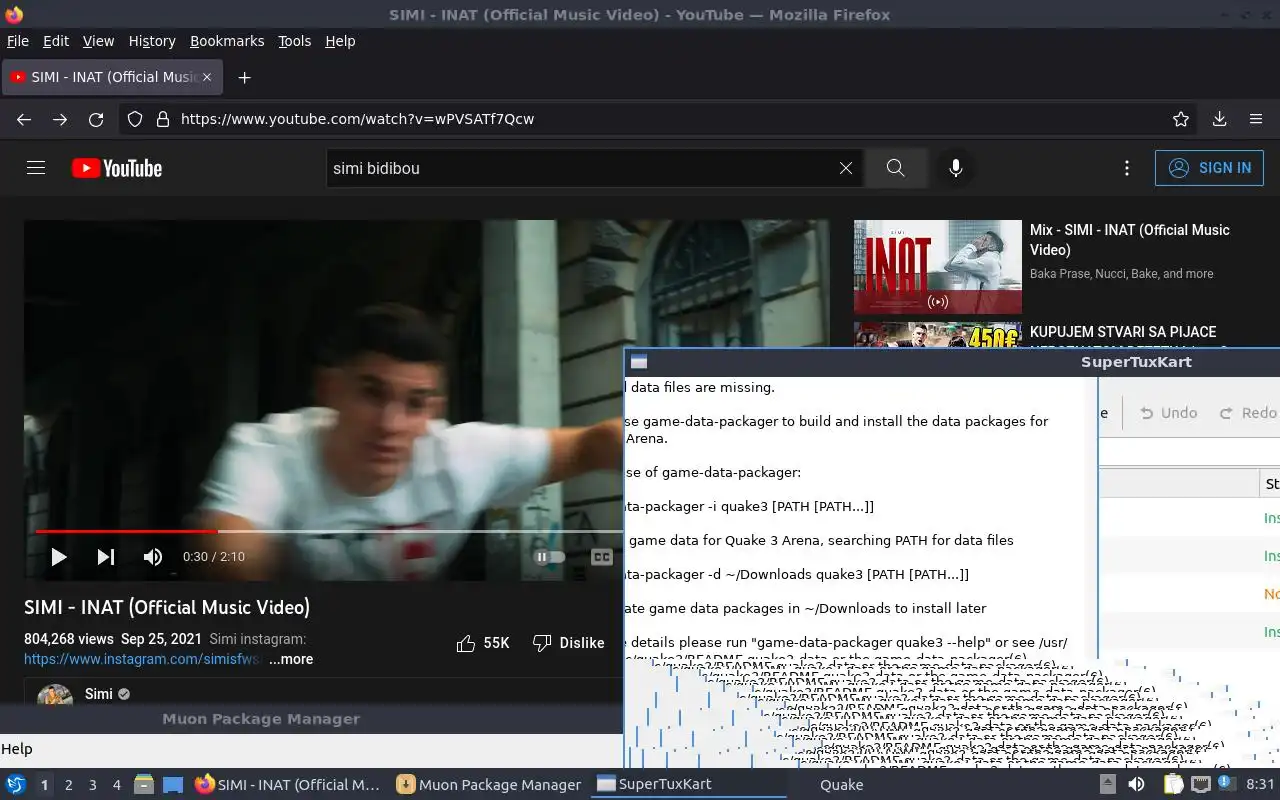Open a new tab with plus button
Viewport: 1280px width, 800px height.
[244, 77]
